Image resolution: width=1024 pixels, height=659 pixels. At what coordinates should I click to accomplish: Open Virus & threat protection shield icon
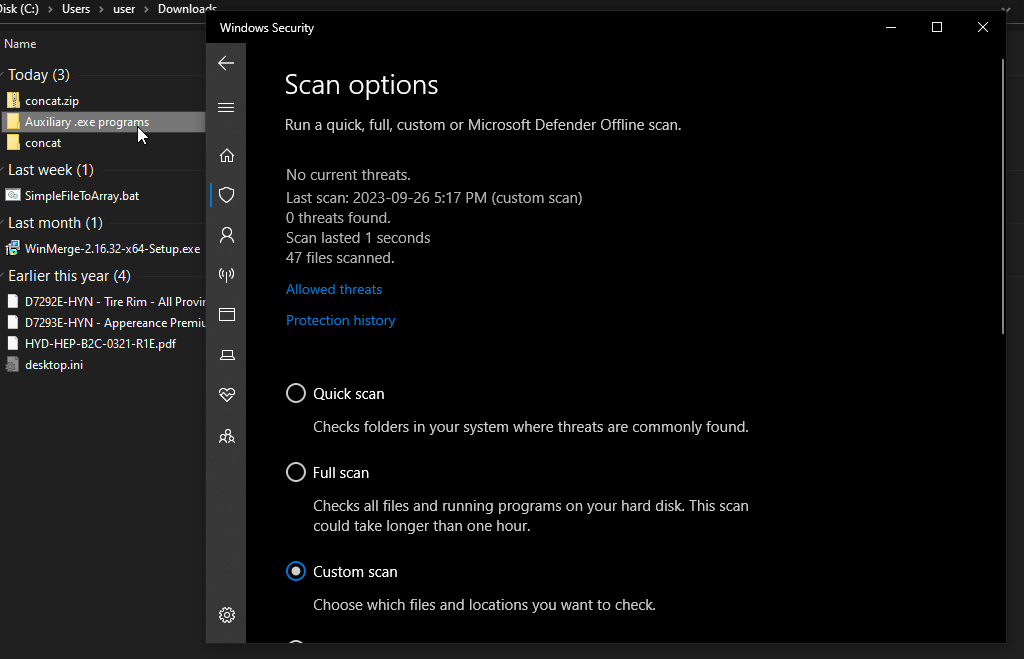coord(227,195)
